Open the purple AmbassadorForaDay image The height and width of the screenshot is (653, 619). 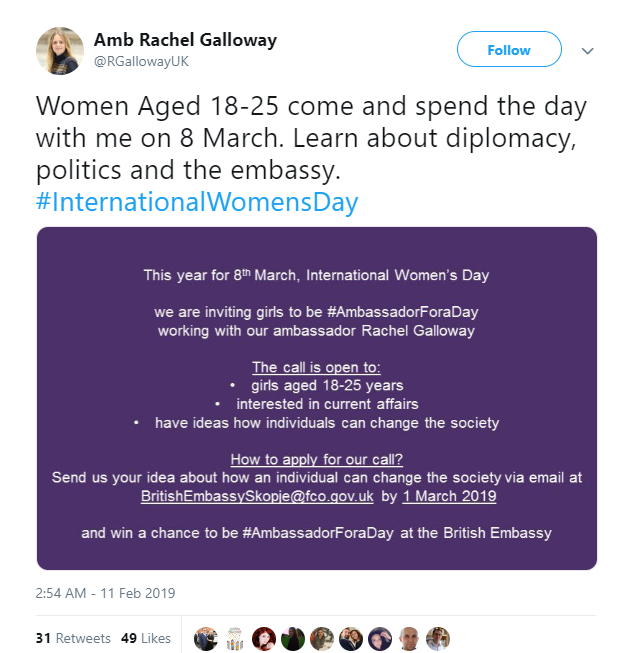point(317,398)
